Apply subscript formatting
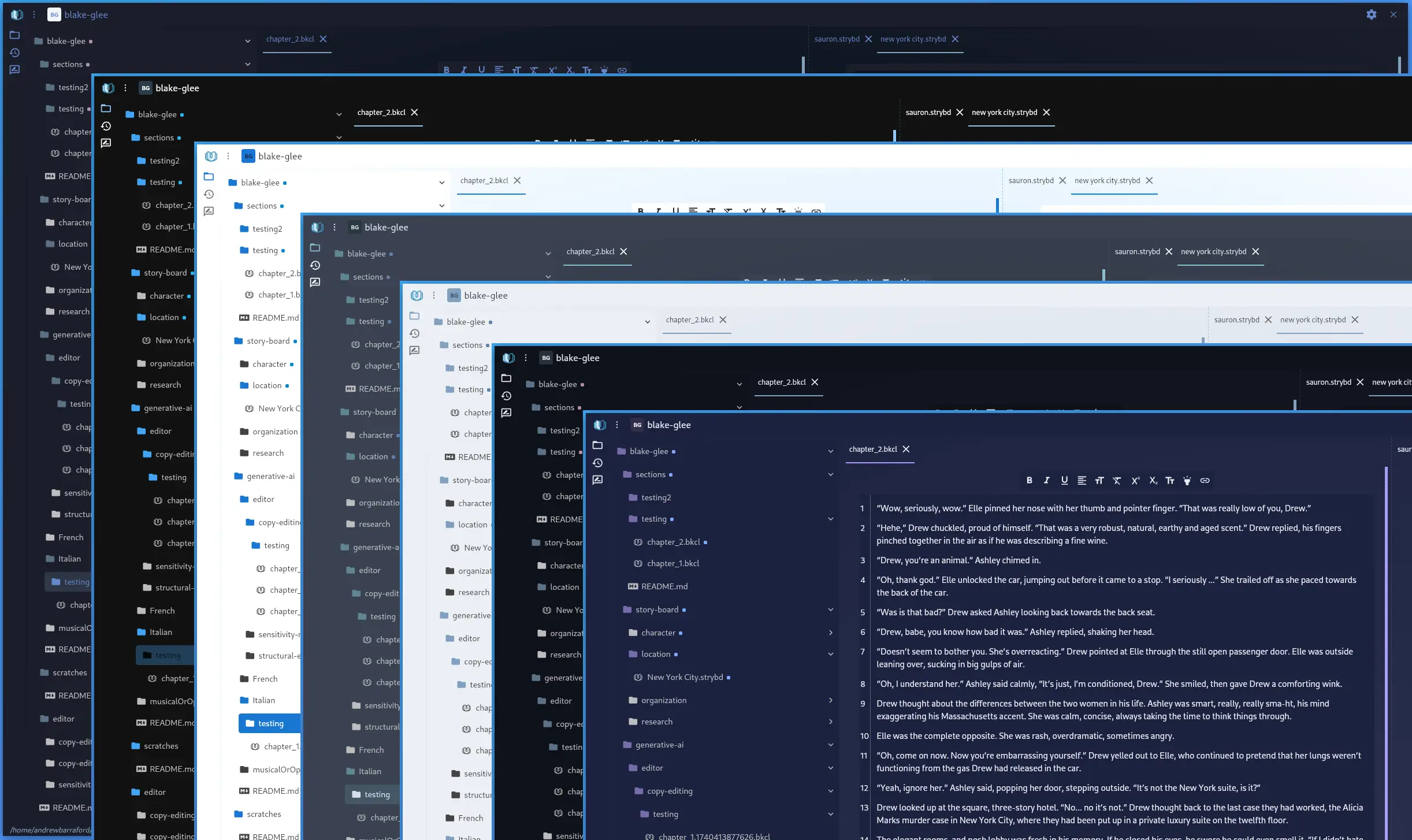Viewport: 1412px width, 840px height. pyautogui.click(x=1153, y=481)
